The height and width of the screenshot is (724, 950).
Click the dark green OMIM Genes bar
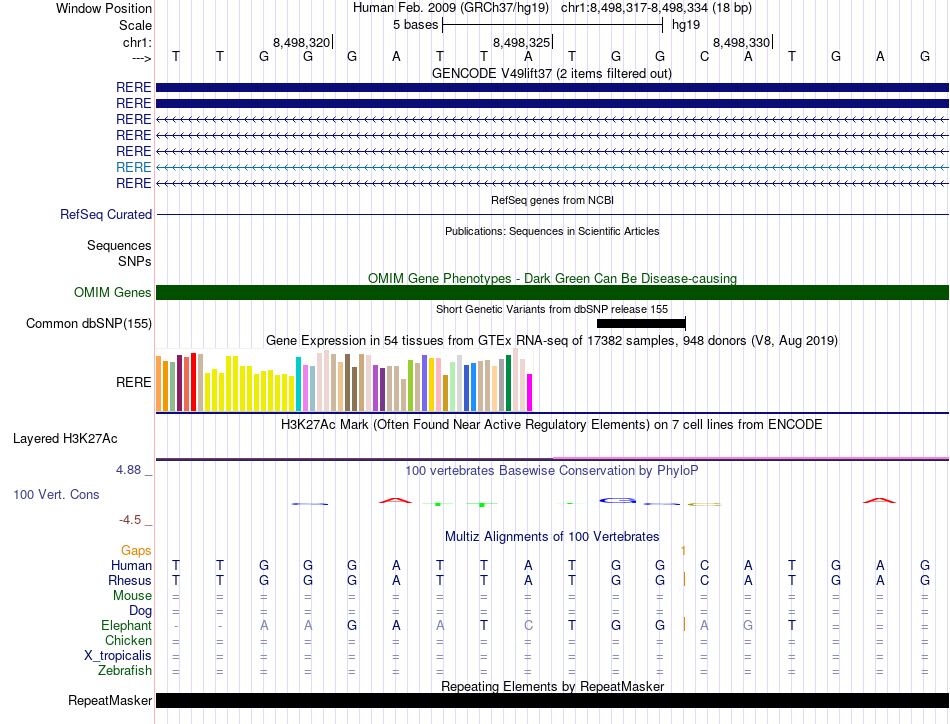tap(552, 292)
